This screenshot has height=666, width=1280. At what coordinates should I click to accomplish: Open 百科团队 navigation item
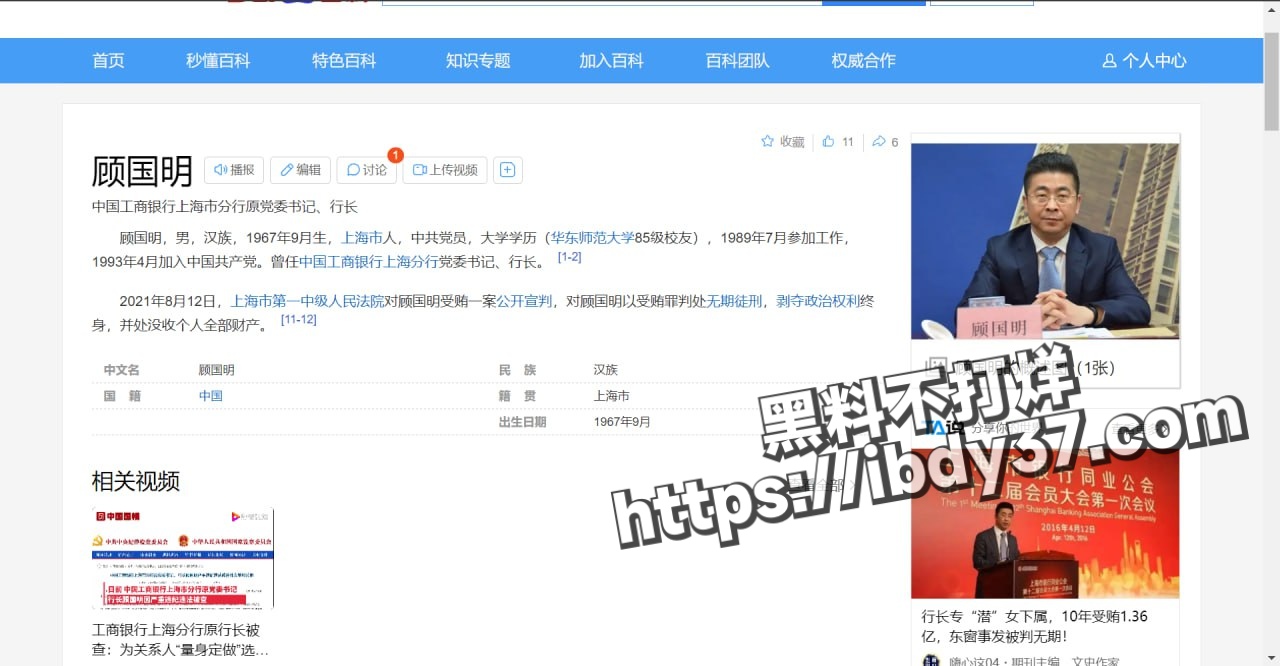[738, 60]
